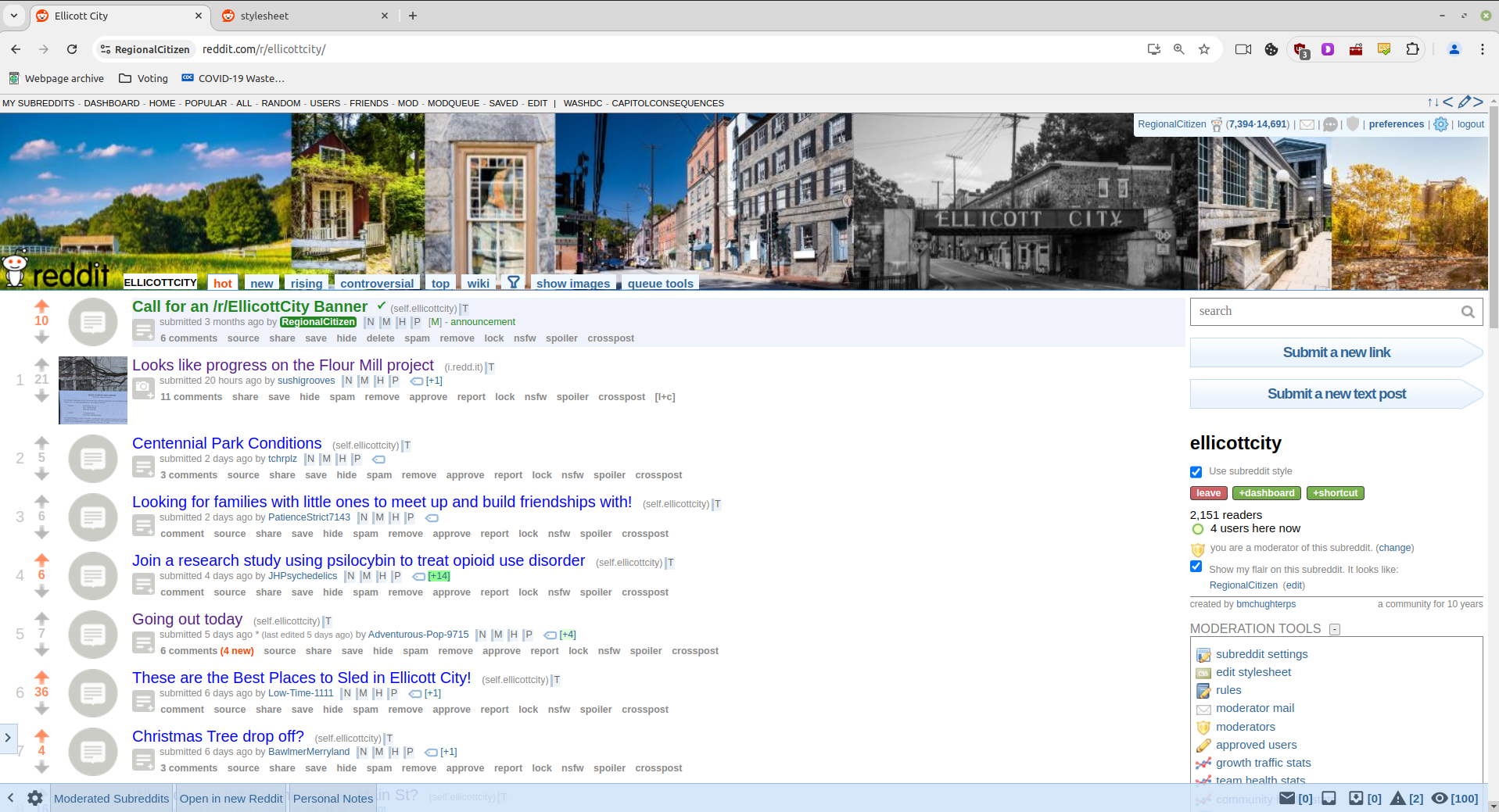
Task: Click the search magnifier icon in sidebar
Action: pos(1468,312)
